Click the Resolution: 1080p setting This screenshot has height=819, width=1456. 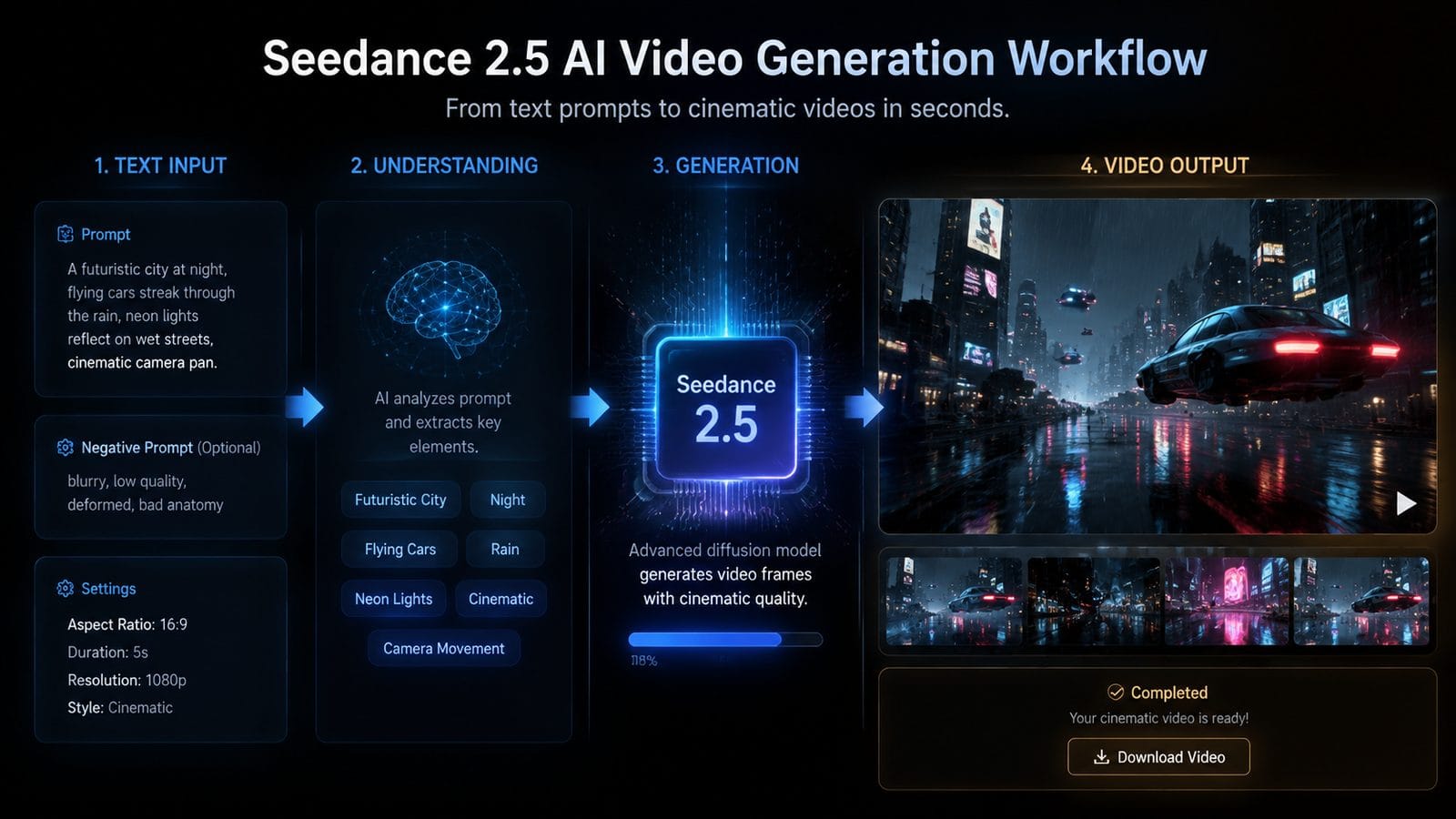[x=126, y=680]
